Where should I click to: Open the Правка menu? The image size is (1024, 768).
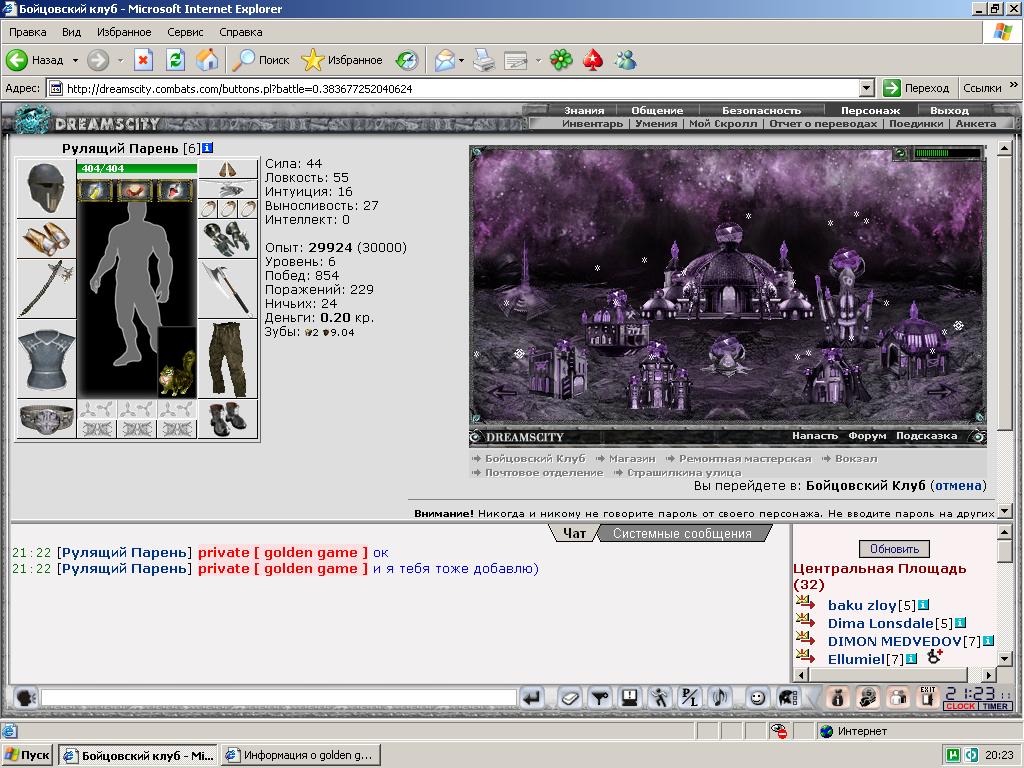coord(27,32)
